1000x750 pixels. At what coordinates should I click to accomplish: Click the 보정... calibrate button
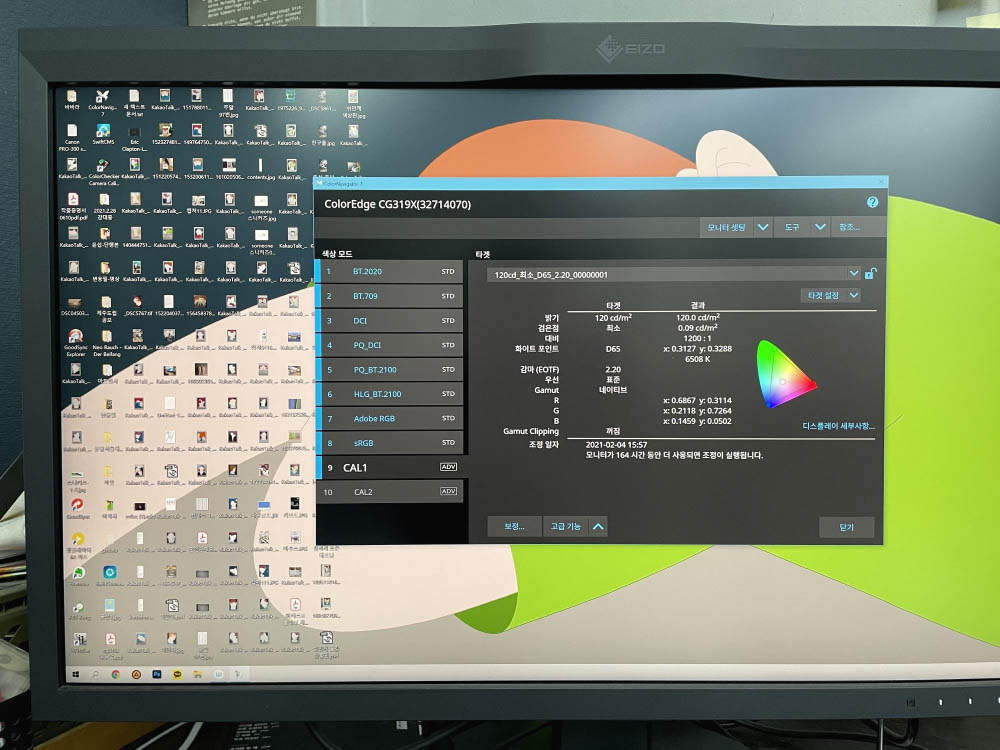(514, 527)
